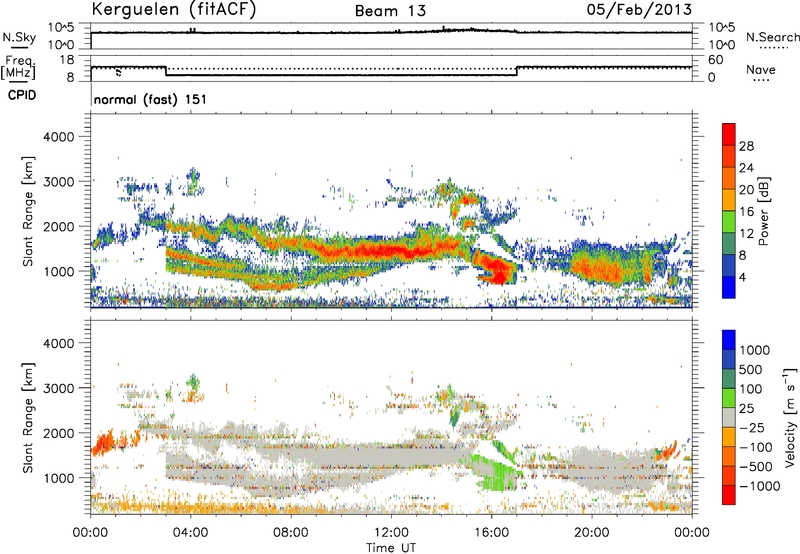800x554 pixels.
Task: Click the "4000" slant range tick of velocity panel
Action: (59, 343)
